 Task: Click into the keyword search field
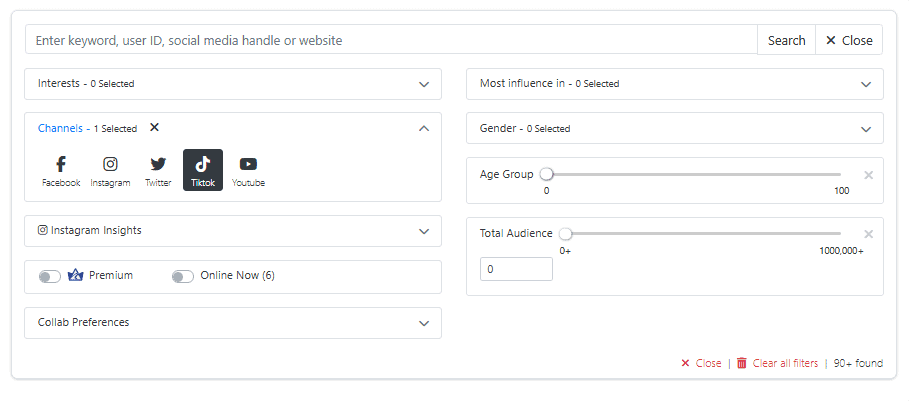coord(391,40)
